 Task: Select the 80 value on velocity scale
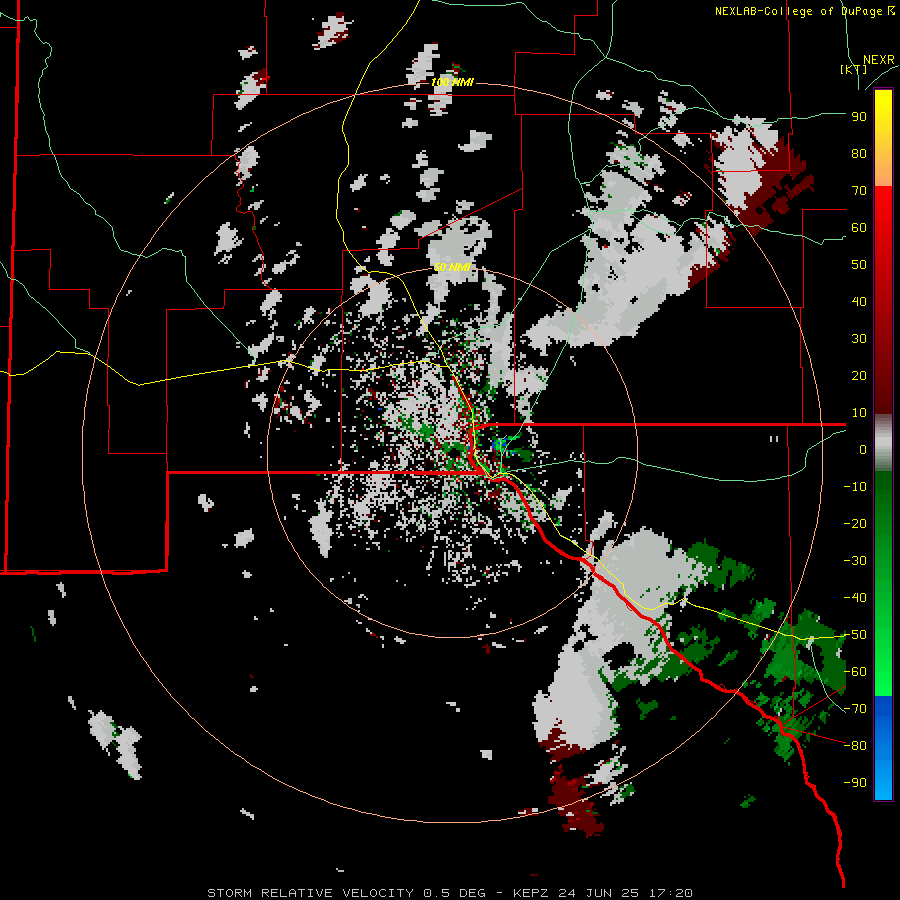click(x=859, y=154)
